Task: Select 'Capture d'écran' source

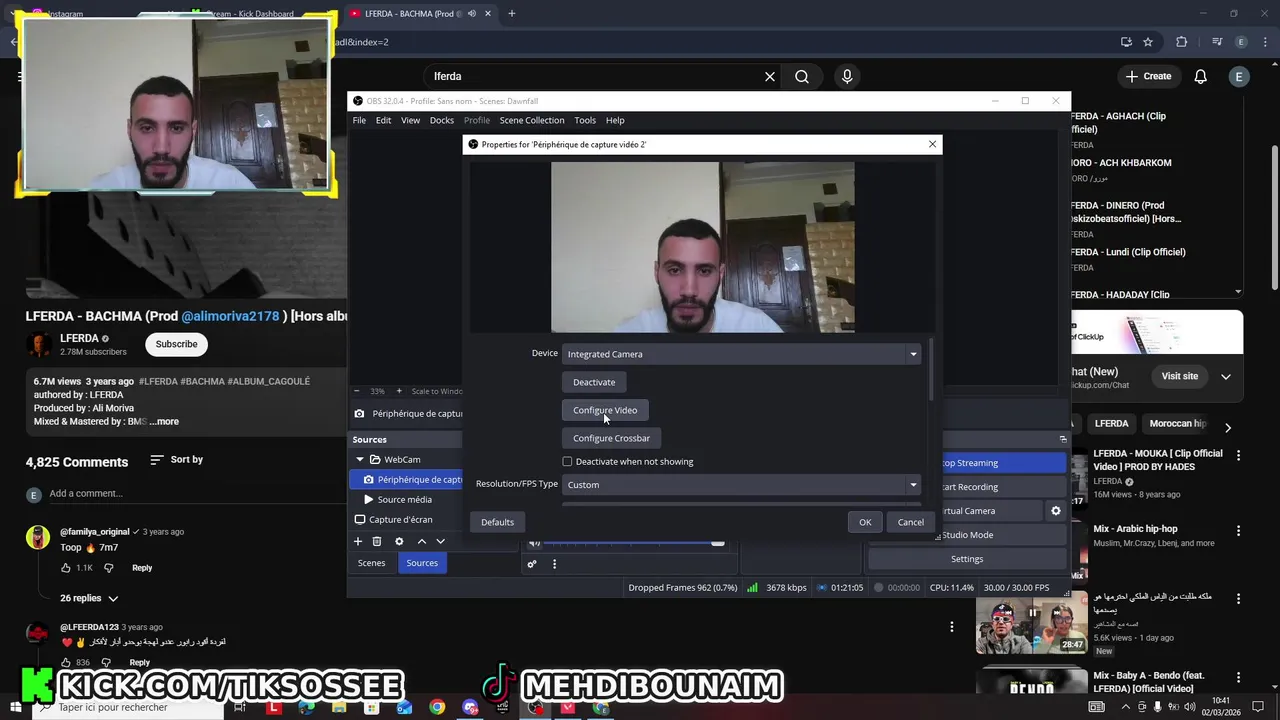Action: coord(400,520)
